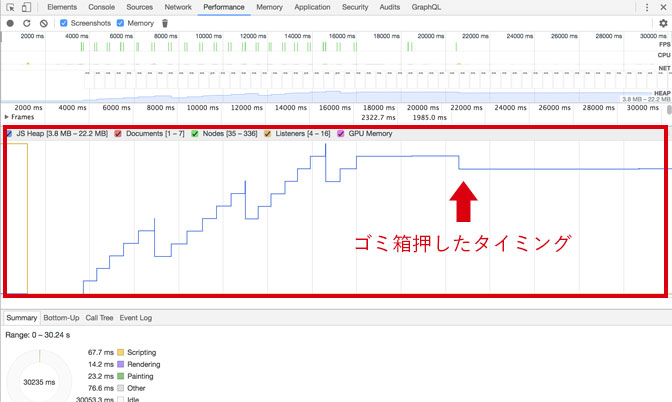
Task: Toggle JS Heap counter checkbox
Action: [x=9, y=134]
